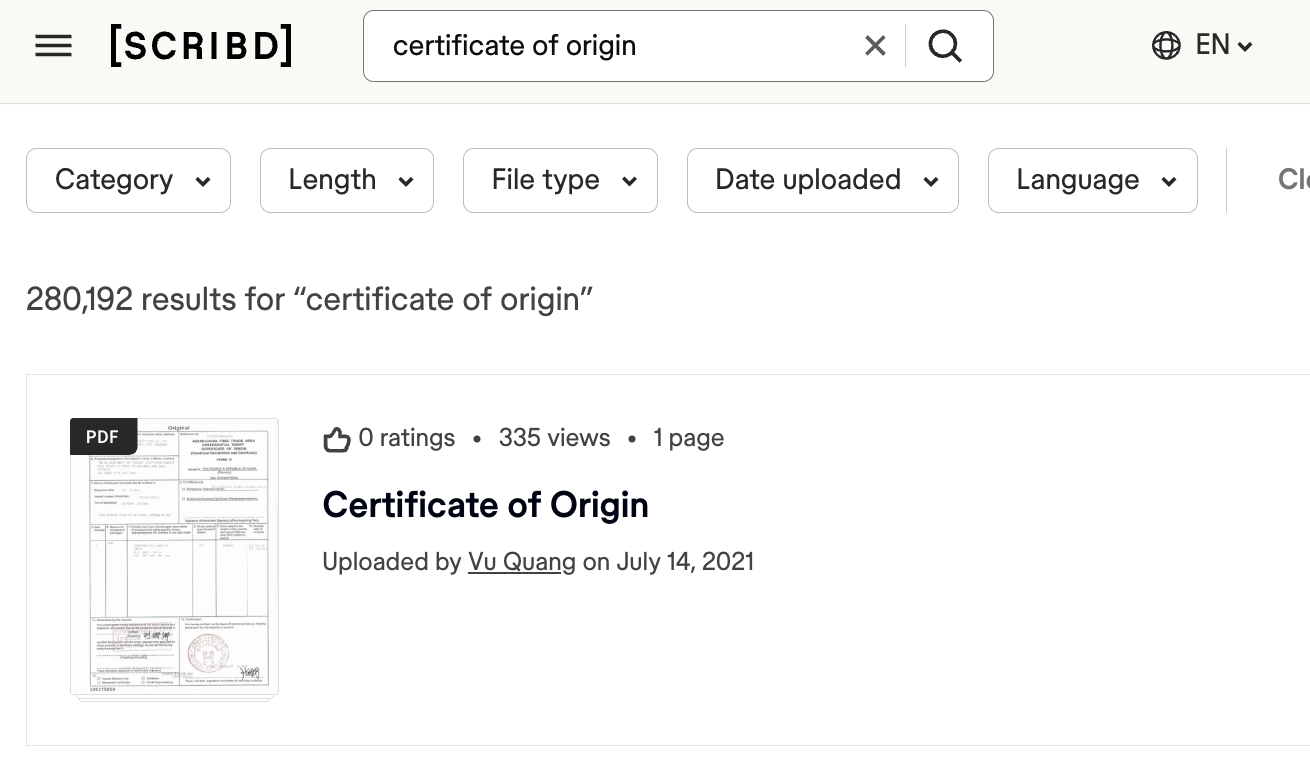
Task: Click the results count heading
Action: [x=309, y=299]
